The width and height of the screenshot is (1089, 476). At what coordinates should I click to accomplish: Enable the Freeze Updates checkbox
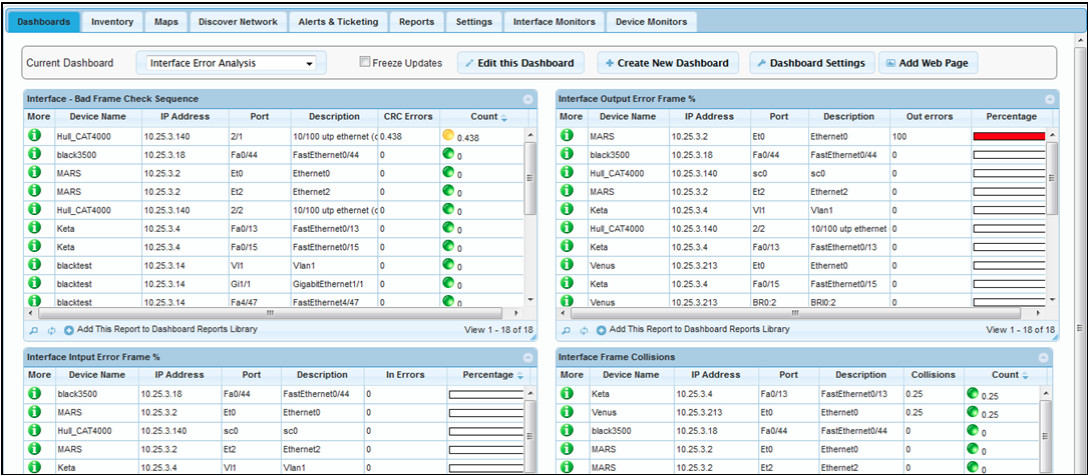coord(365,62)
